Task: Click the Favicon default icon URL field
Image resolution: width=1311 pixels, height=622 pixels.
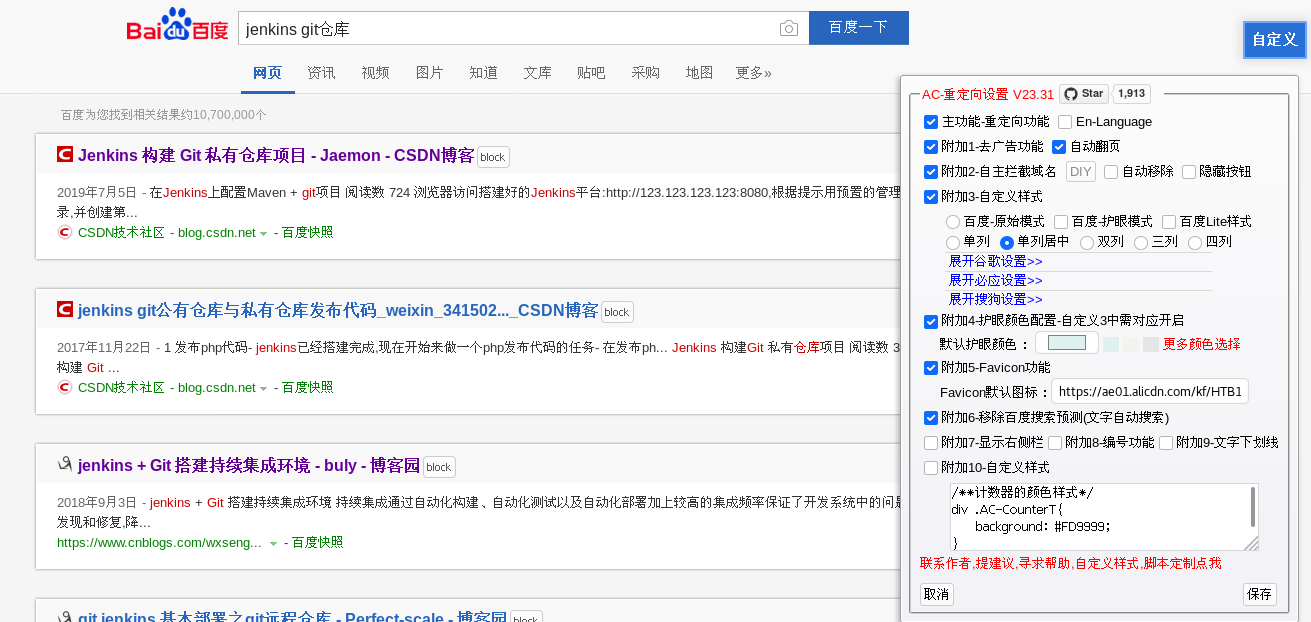Action: [x=1149, y=391]
